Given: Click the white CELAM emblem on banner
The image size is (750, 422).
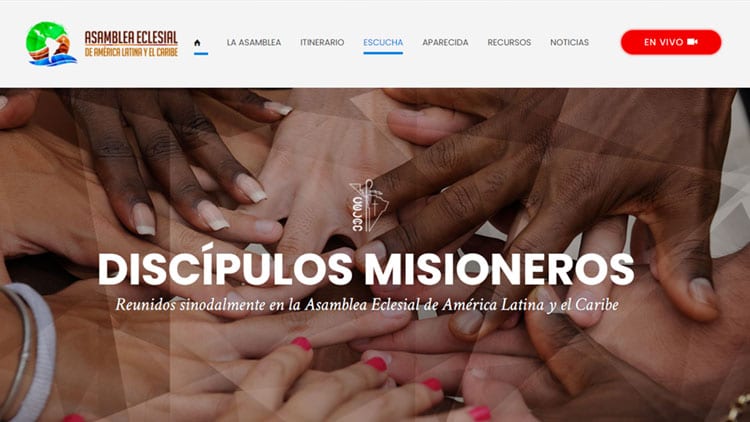Looking at the screenshot, I should point(369,206).
